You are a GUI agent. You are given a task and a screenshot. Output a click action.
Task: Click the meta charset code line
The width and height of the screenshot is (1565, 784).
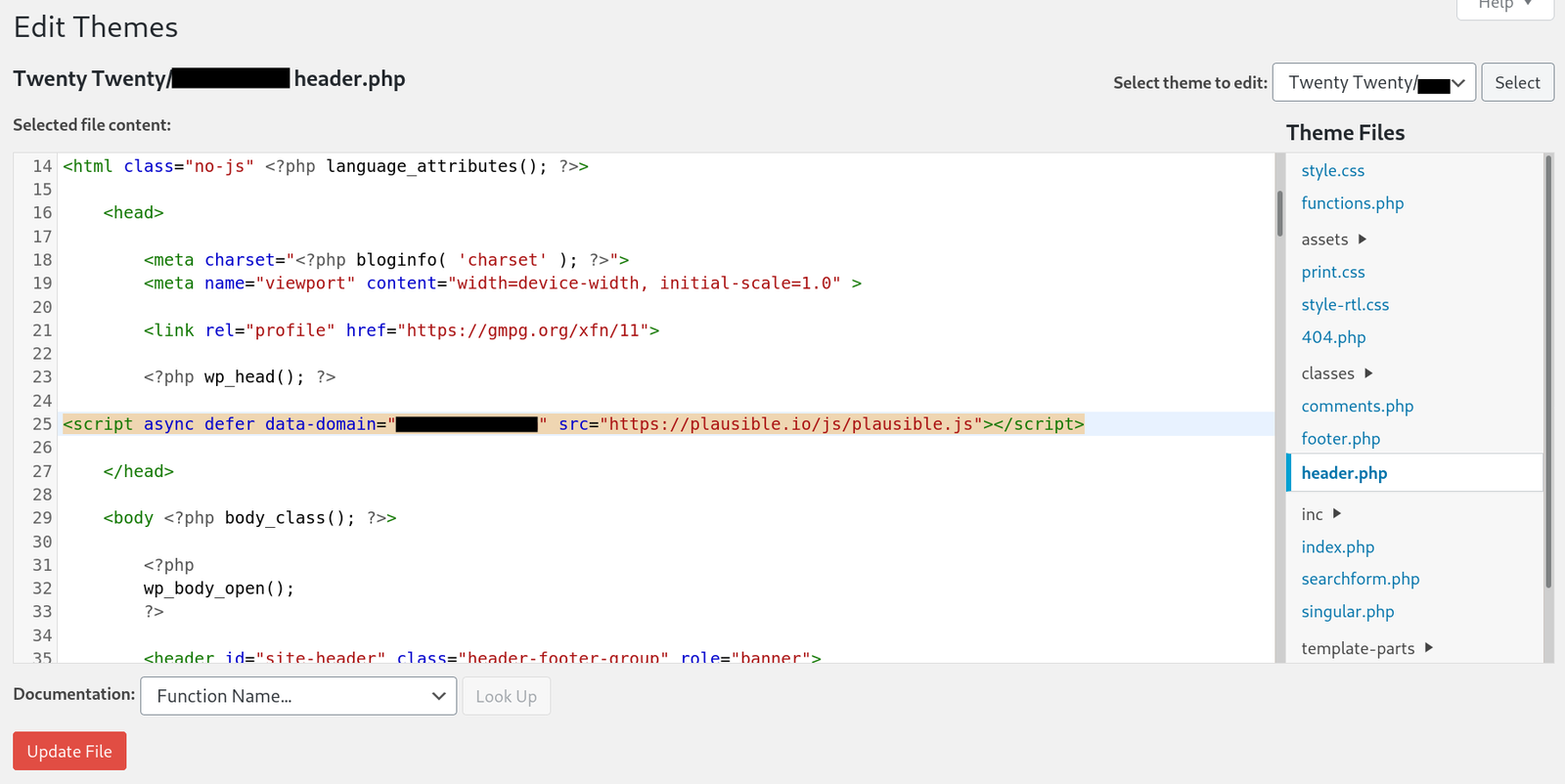pos(386,260)
